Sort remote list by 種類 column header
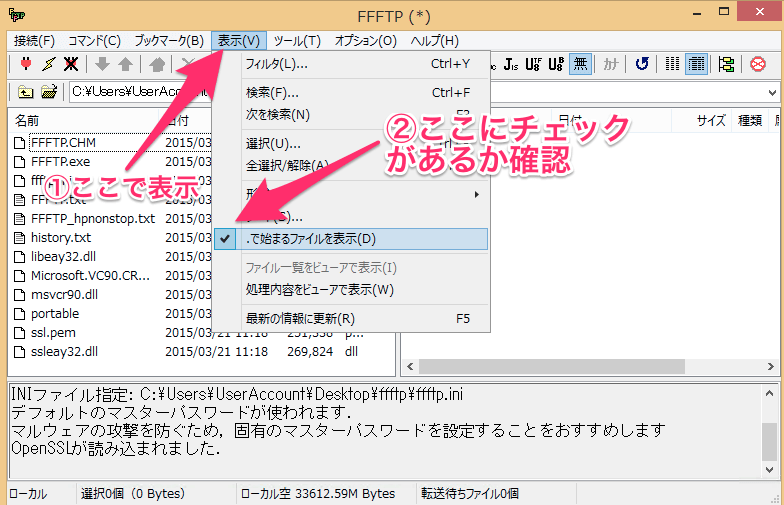The width and height of the screenshot is (784, 505). (x=750, y=120)
